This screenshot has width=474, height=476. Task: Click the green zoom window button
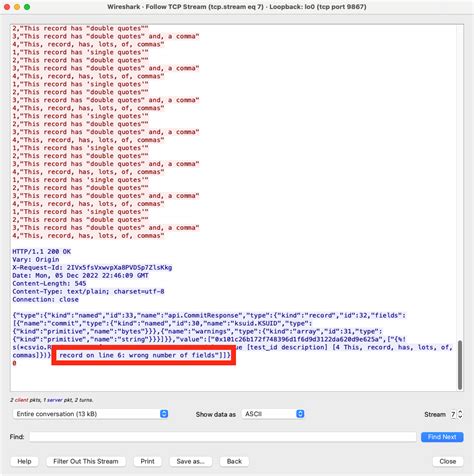tap(27, 7)
